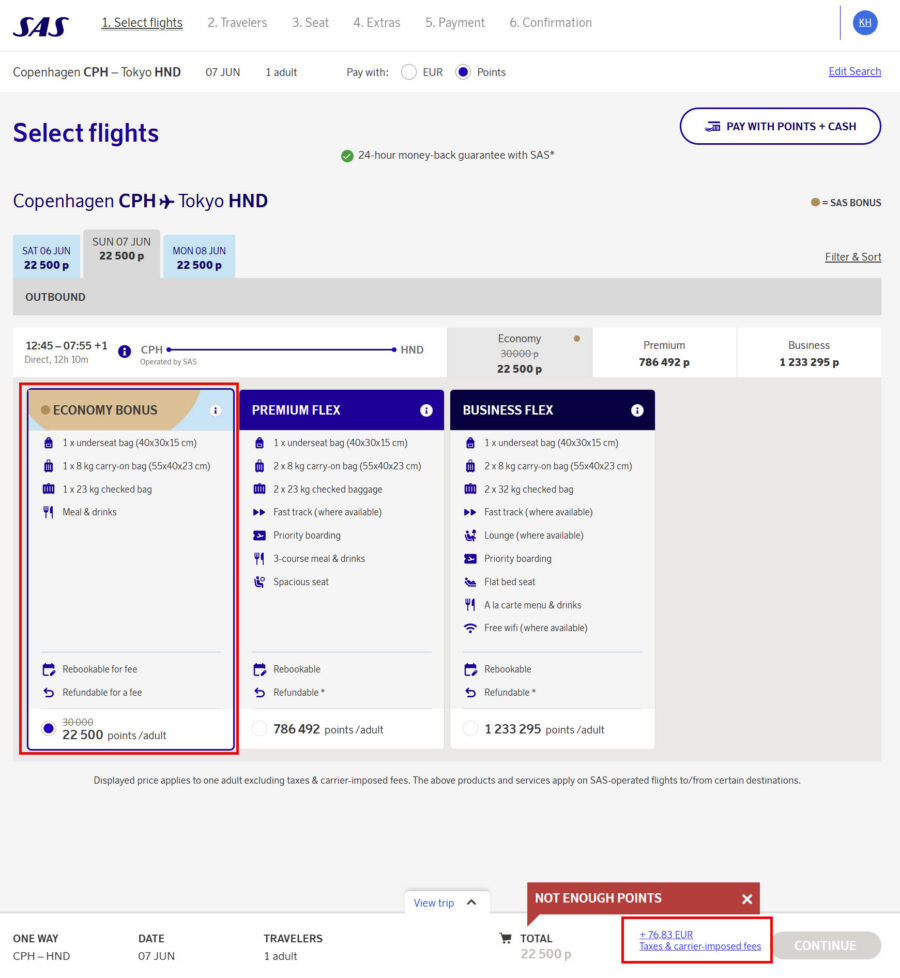Screen dimensions: 900x978
Task: Switch to SUN 07 JUN date tab
Action: point(122,254)
